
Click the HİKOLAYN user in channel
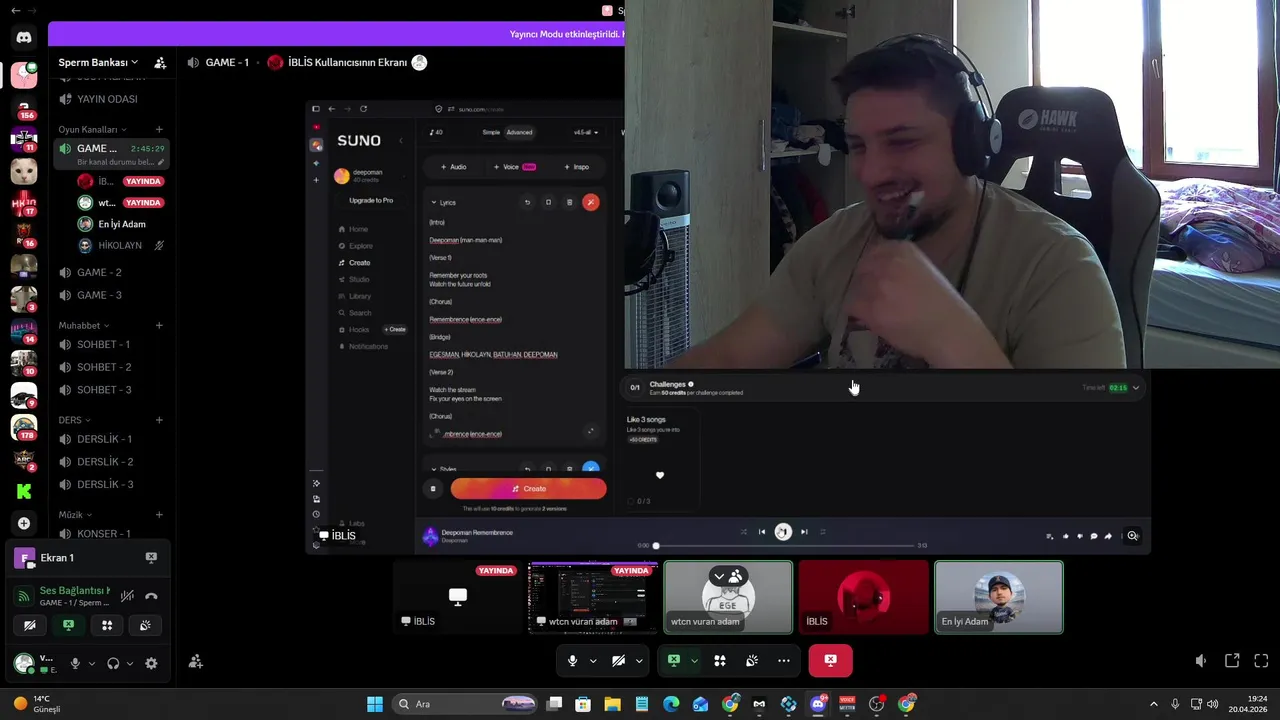click(x=120, y=245)
